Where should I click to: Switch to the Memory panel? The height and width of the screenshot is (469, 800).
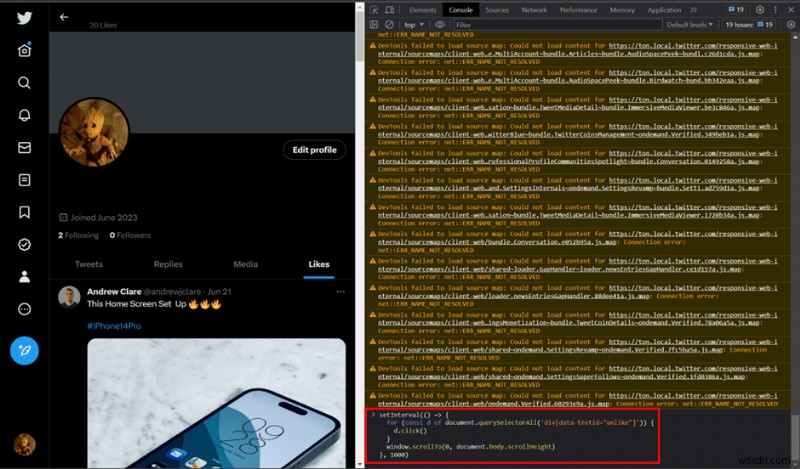coord(622,10)
